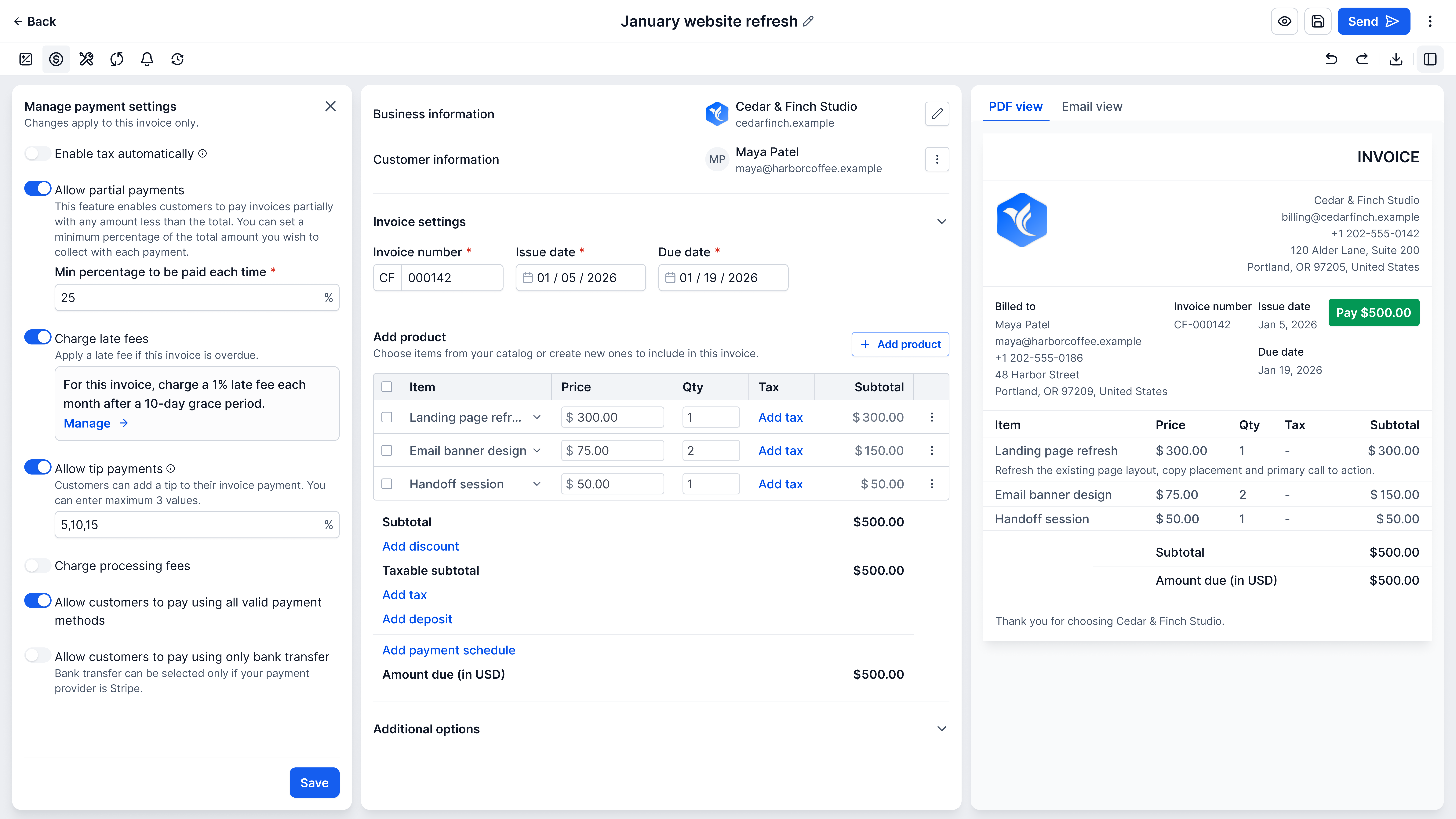Open Manage late fee link
The height and width of the screenshot is (819, 1456).
click(x=96, y=423)
